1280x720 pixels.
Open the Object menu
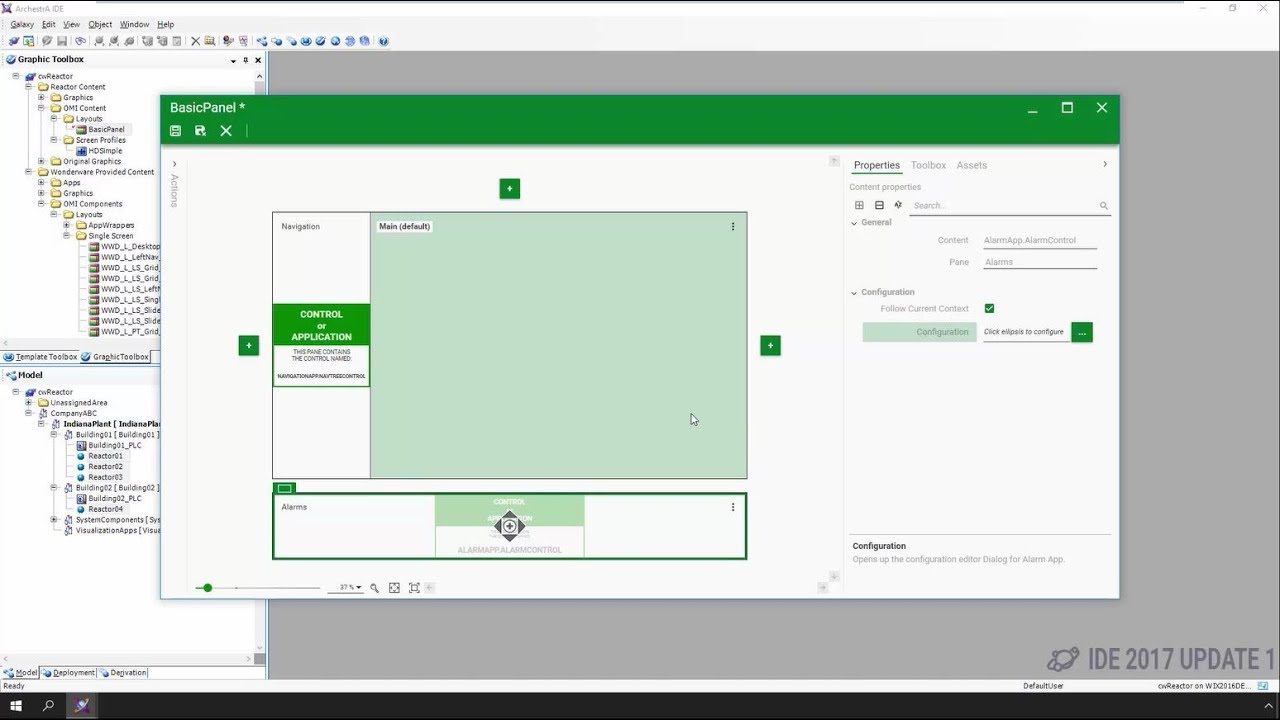point(100,24)
